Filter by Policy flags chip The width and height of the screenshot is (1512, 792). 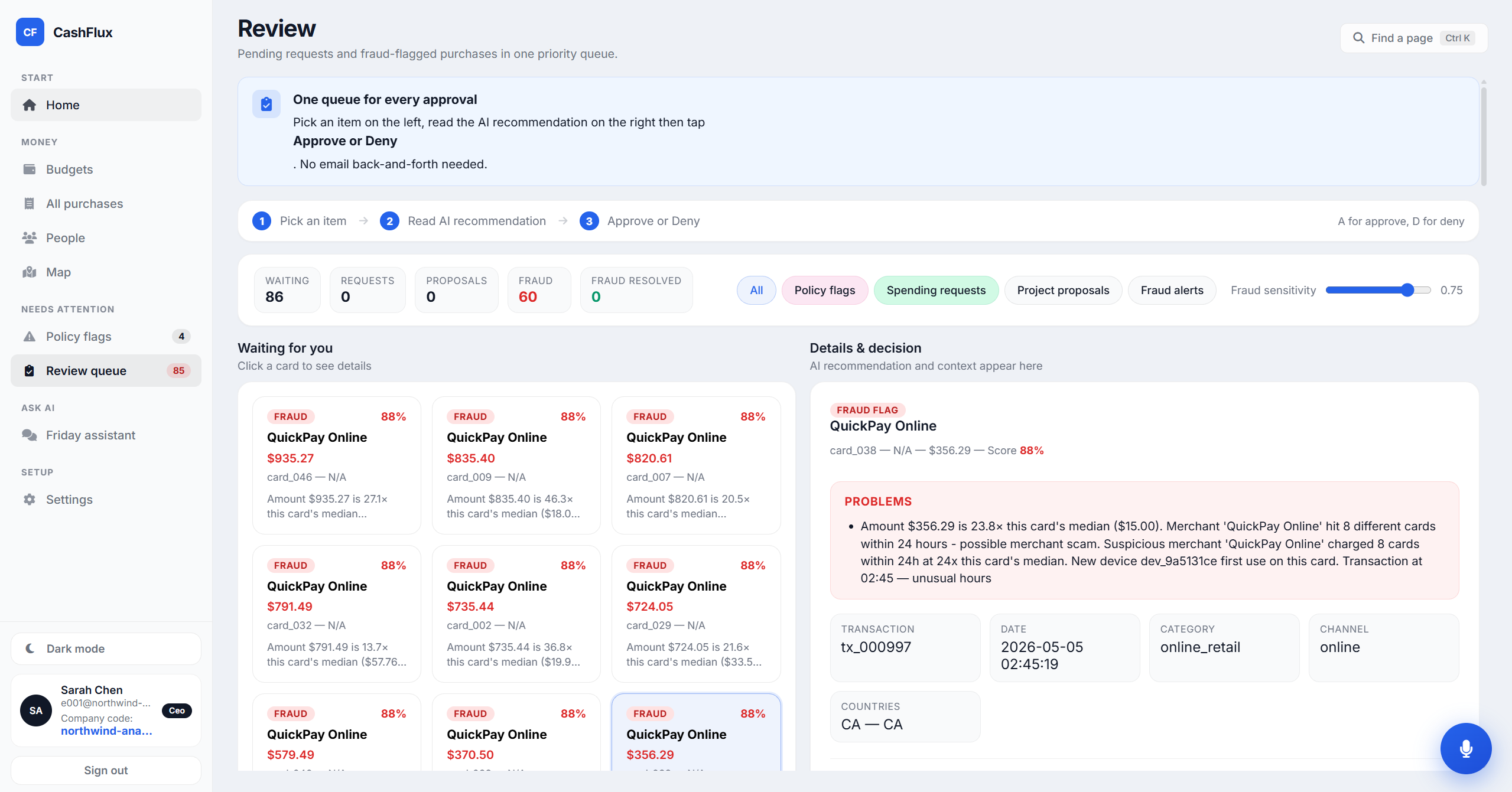point(825,290)
